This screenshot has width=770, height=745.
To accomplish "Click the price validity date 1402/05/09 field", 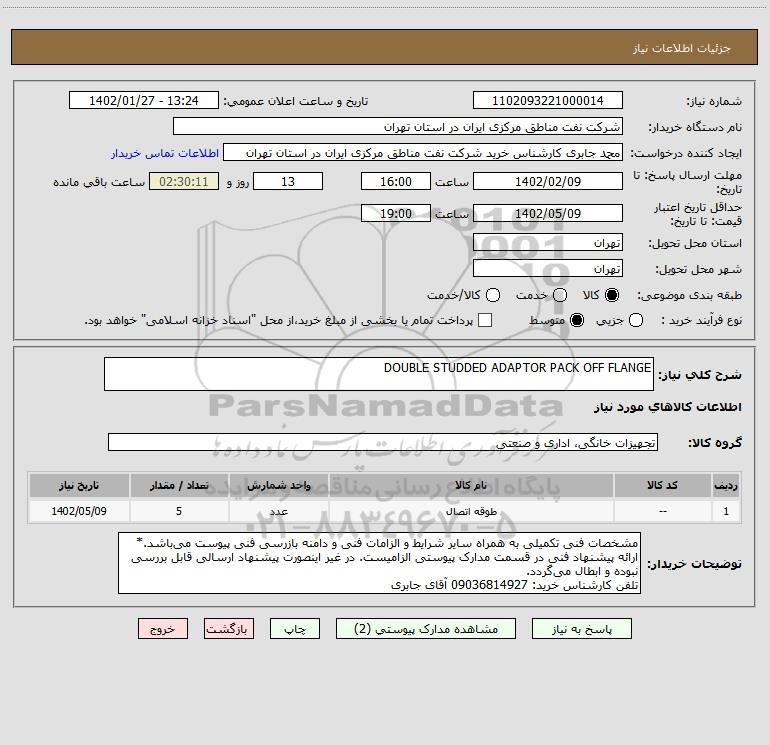I will [x=548, y=213].
